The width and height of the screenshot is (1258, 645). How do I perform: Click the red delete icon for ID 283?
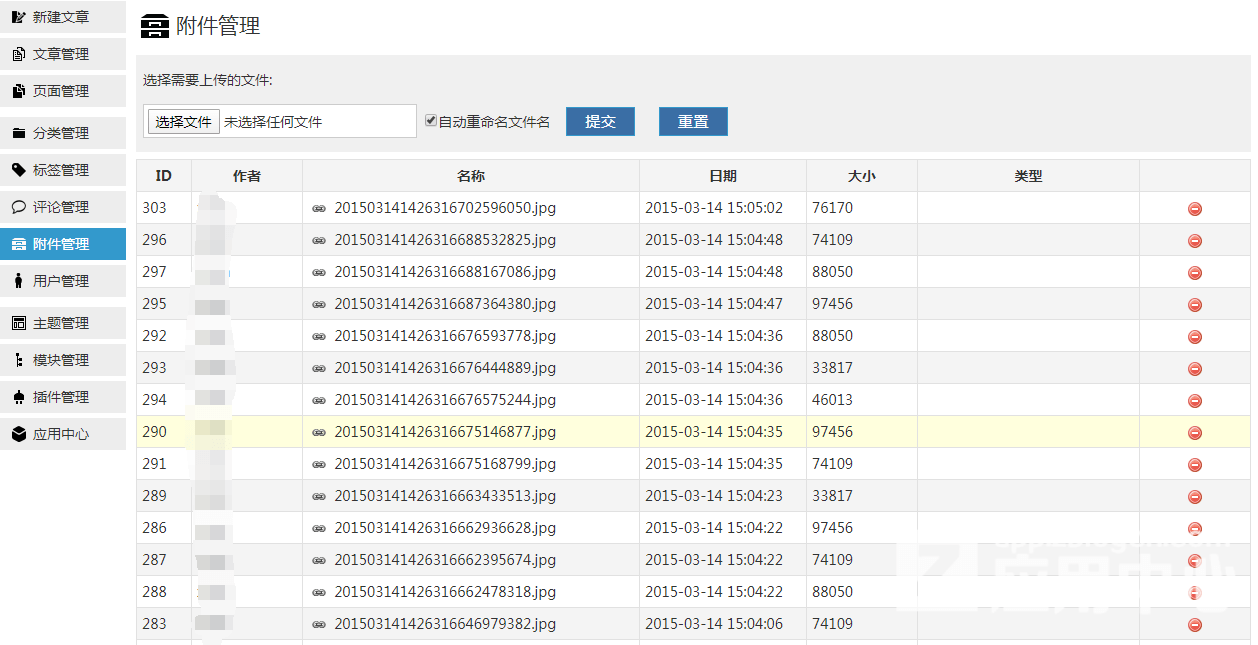tap(1194, 625)
